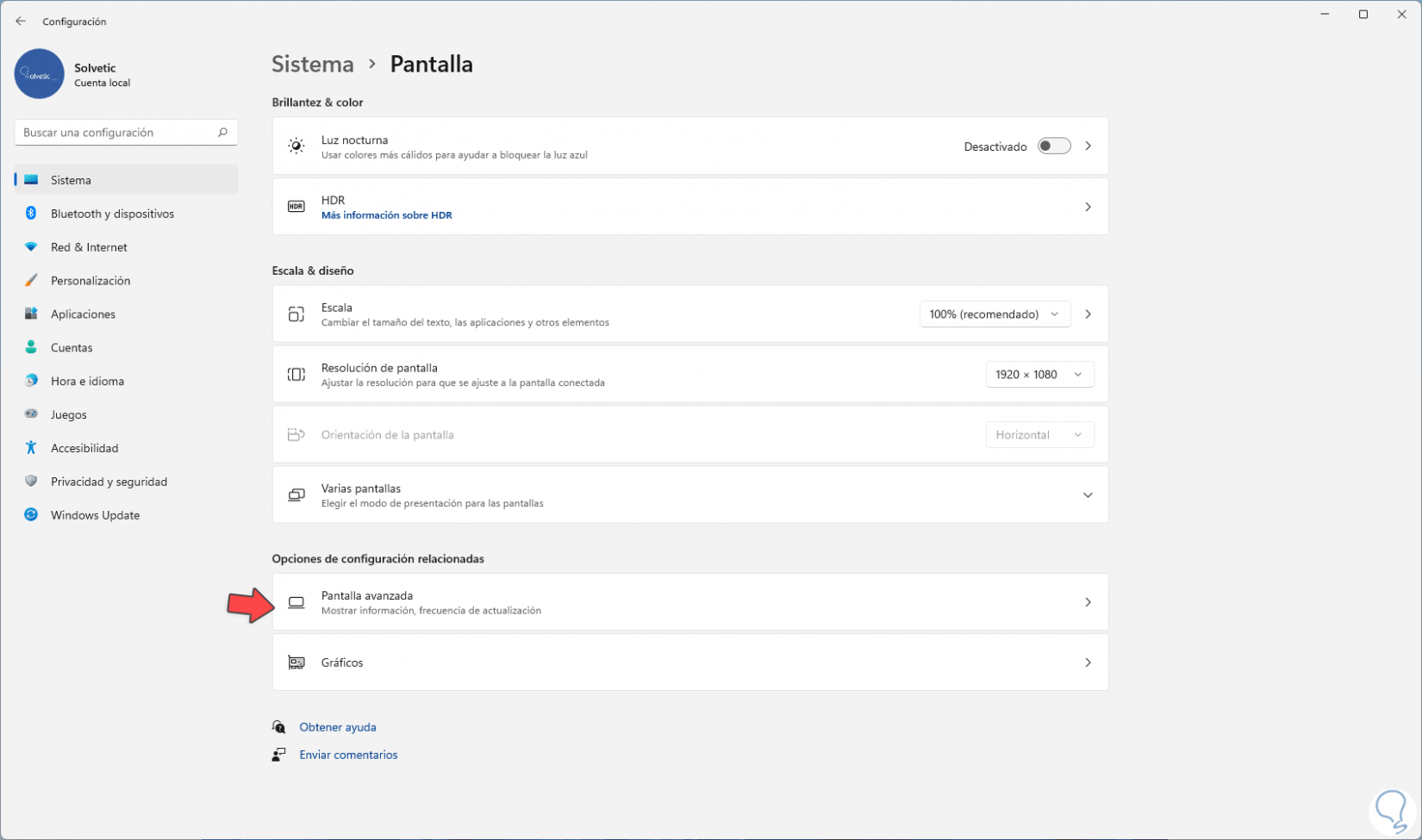
Task: Select Hora e idioma in sidebar
Action: 87,382
